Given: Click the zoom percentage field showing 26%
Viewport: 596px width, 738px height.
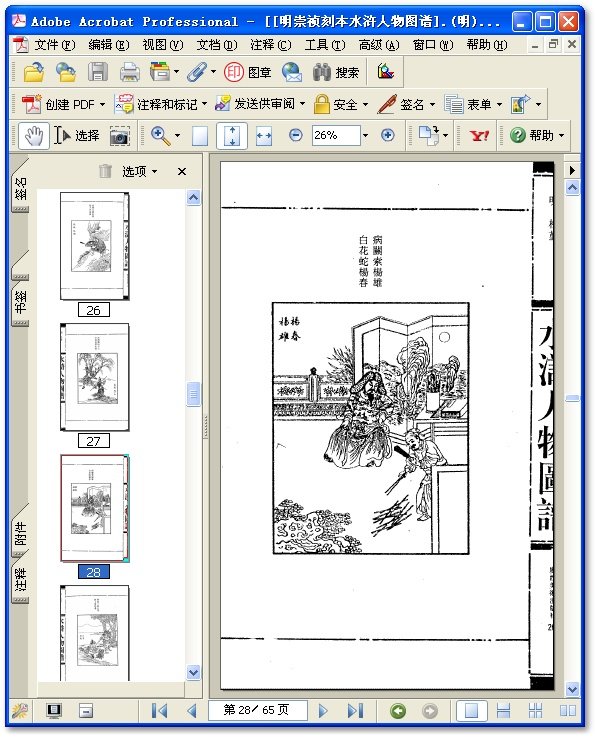Looking at the screenshot, I should tap(336, 136).
